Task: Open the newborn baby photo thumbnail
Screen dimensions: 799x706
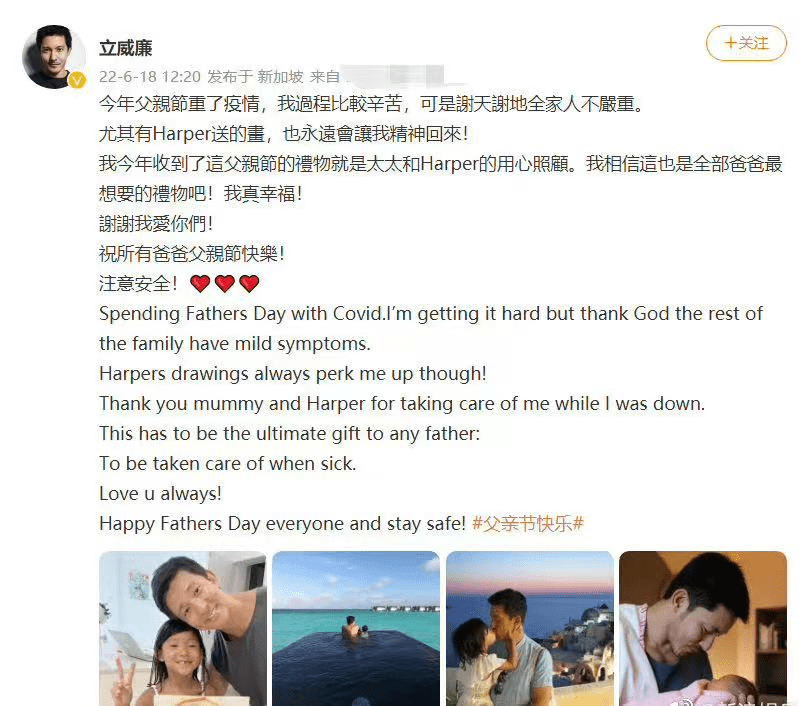Action: coord(703,628)
